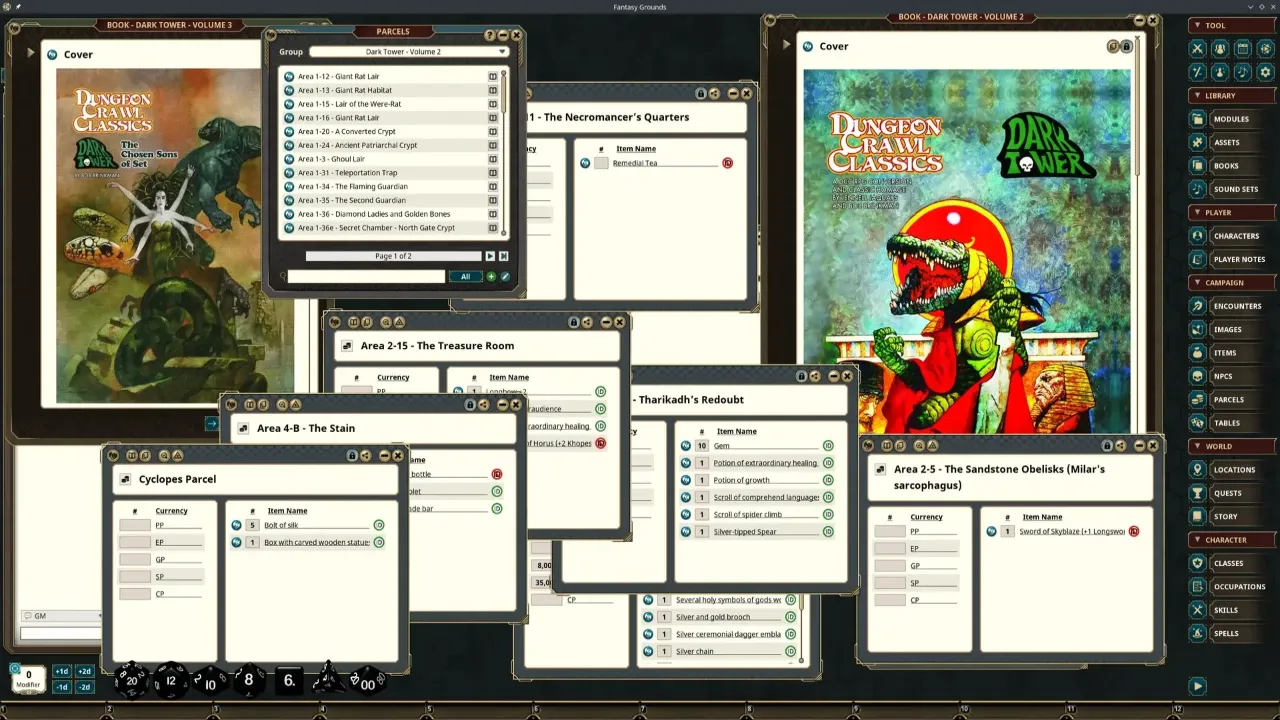Toggle lock on Area 2-15 Treasure Room
The image size is (1280, 720).
[x=574, y=322]
